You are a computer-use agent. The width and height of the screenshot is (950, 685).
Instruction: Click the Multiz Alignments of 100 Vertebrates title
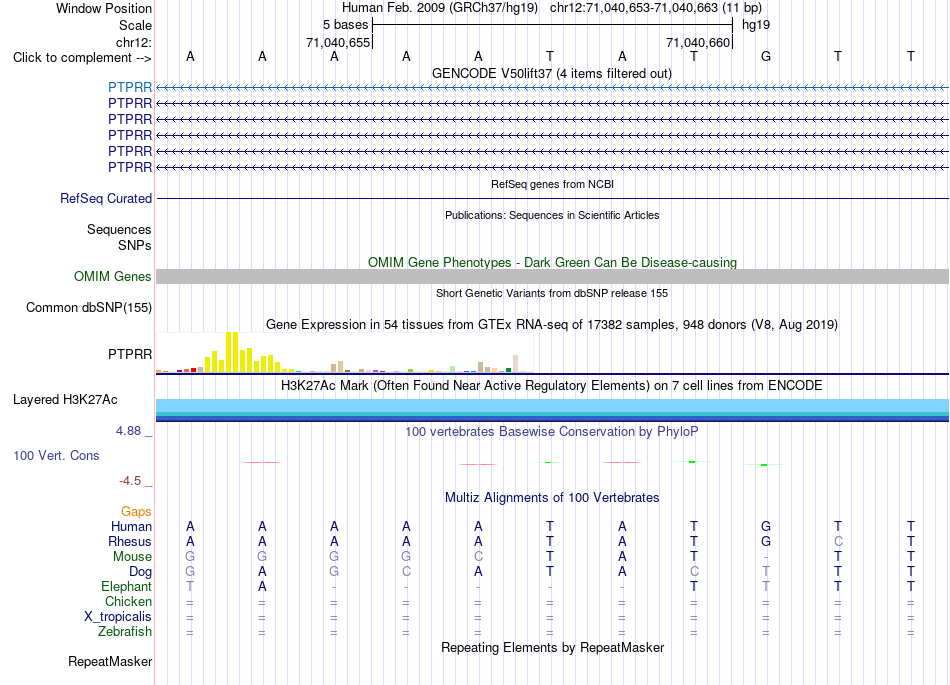pos(552,497)
